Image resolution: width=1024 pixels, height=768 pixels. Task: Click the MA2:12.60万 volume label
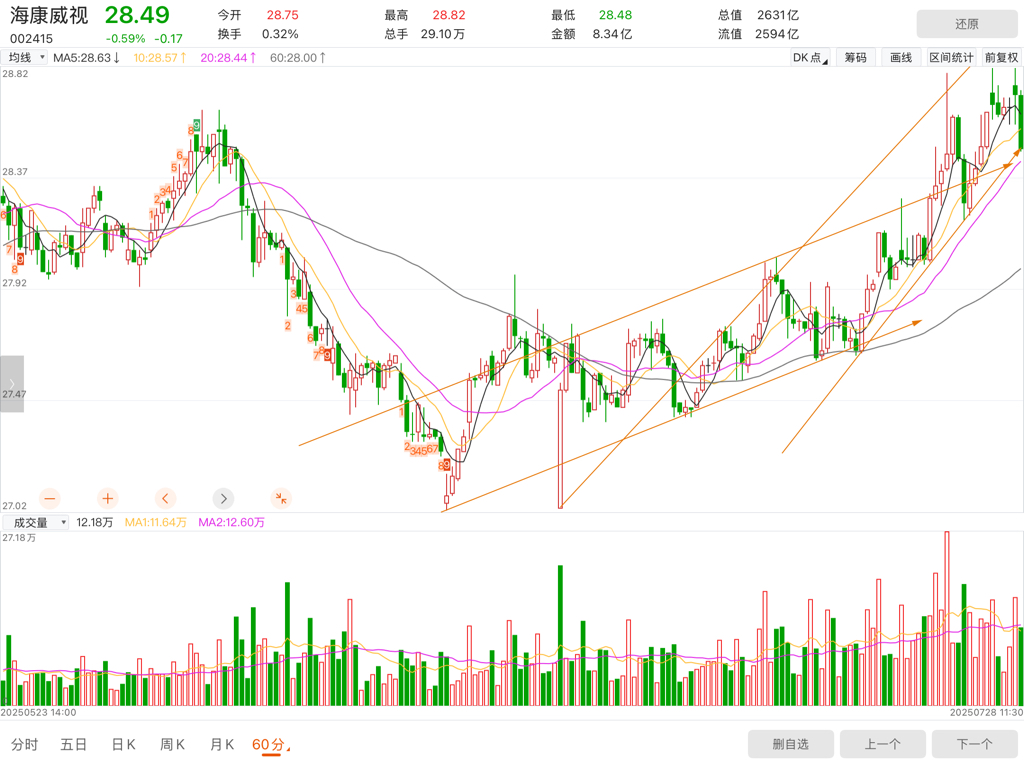pyautogui.click(x=231, y=522)
